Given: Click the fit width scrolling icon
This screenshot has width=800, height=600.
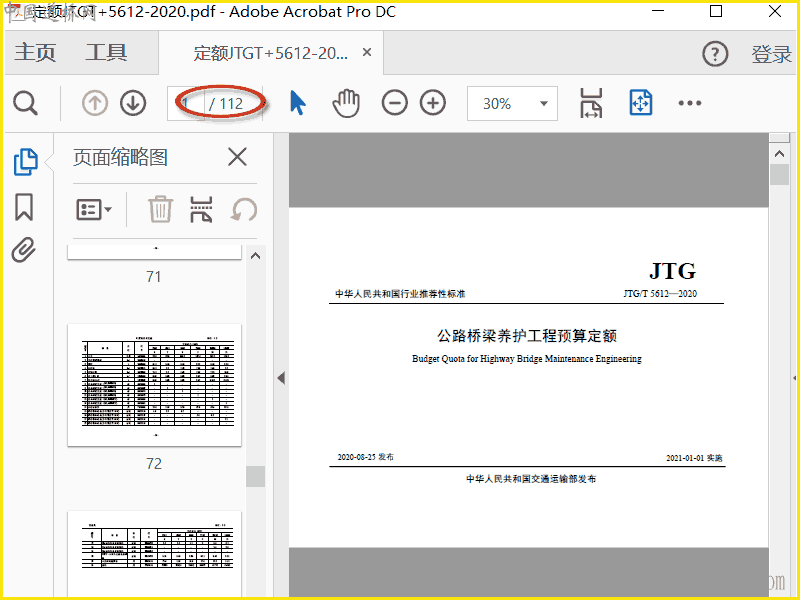Looking at the screenshot, I should tap(591, 103).
